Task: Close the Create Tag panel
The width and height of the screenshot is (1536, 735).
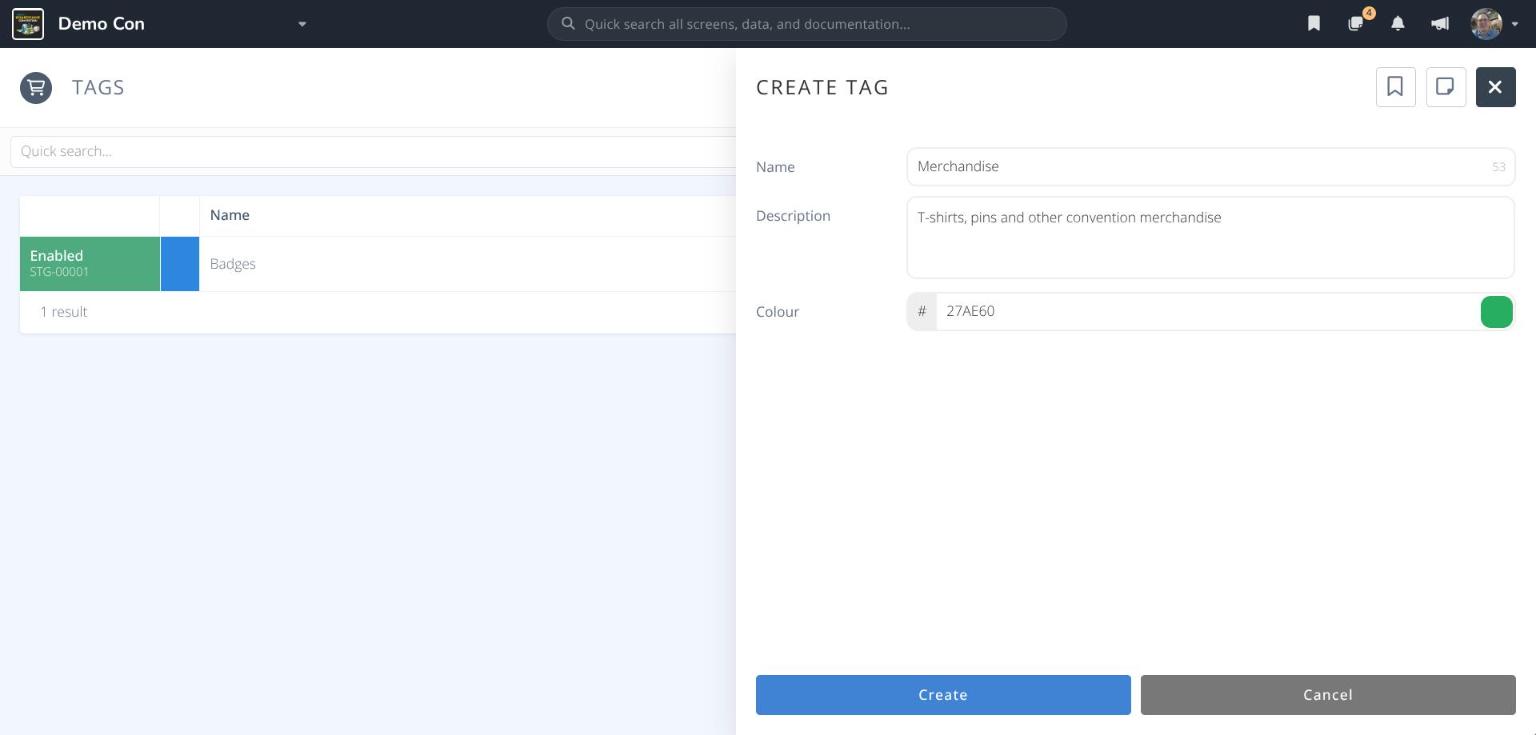Action: point(1495,87)
